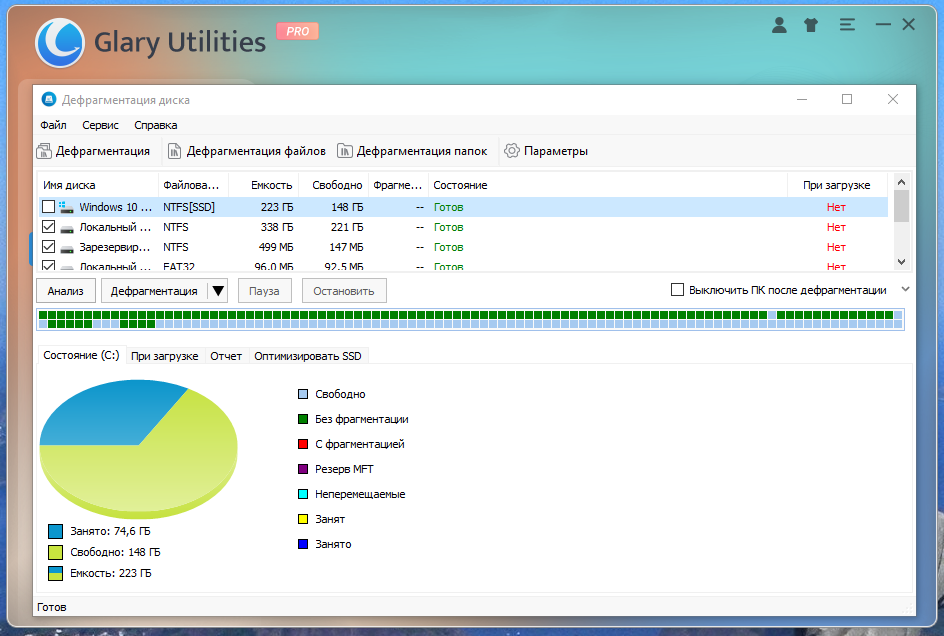944x636 pixels.
Task: Click the Состояние column header
Action: tap(607, 185)
